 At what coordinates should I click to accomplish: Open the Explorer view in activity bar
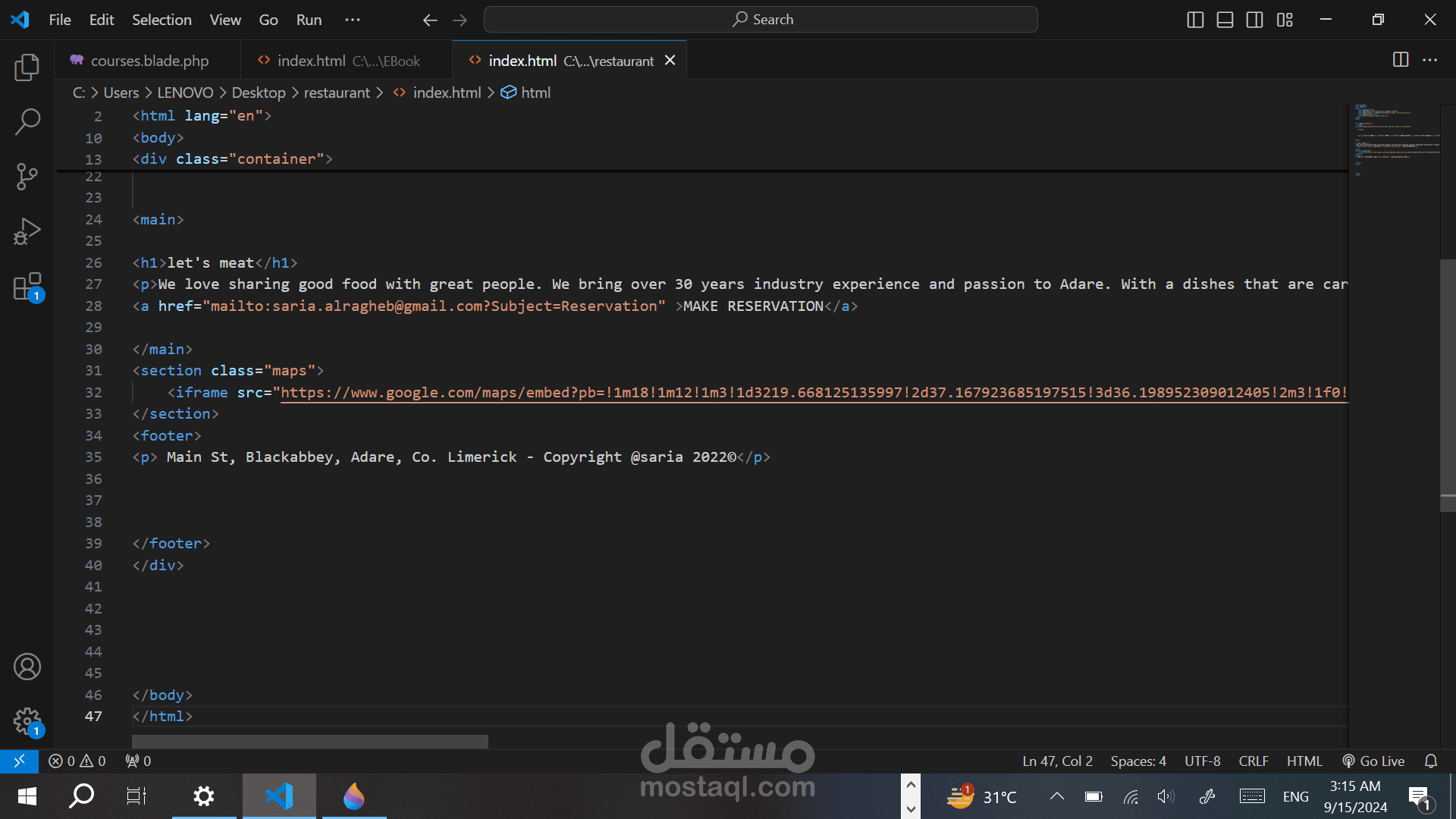click(x=27, y=67)
